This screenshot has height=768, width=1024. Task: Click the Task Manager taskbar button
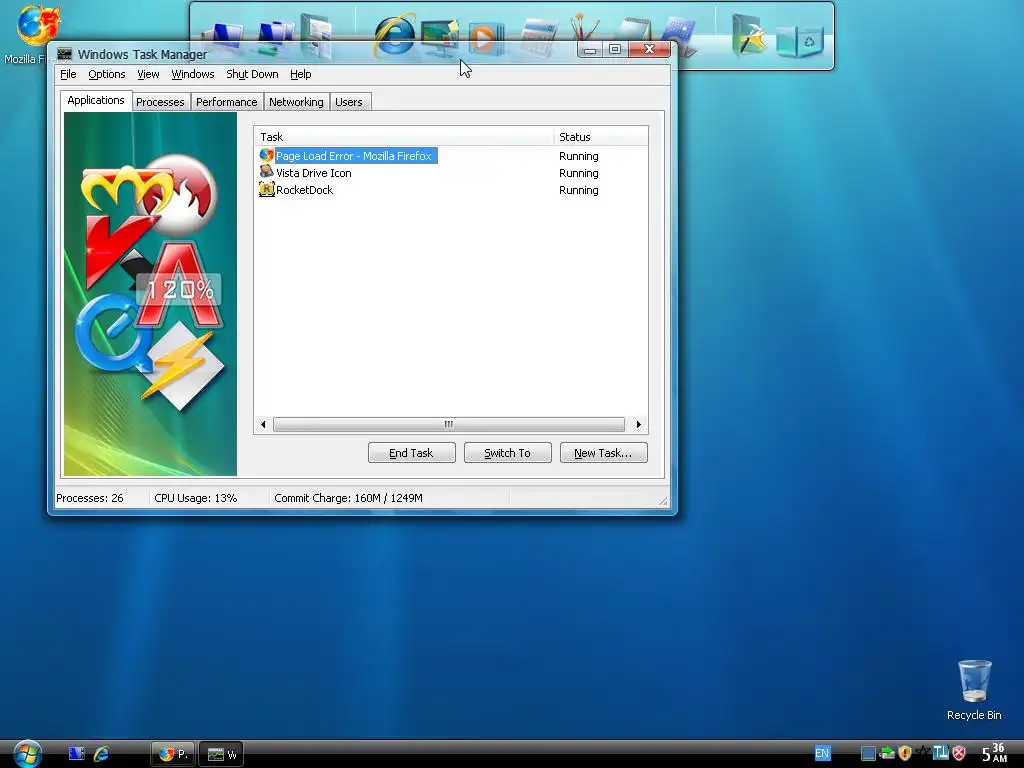pos(221,754)
